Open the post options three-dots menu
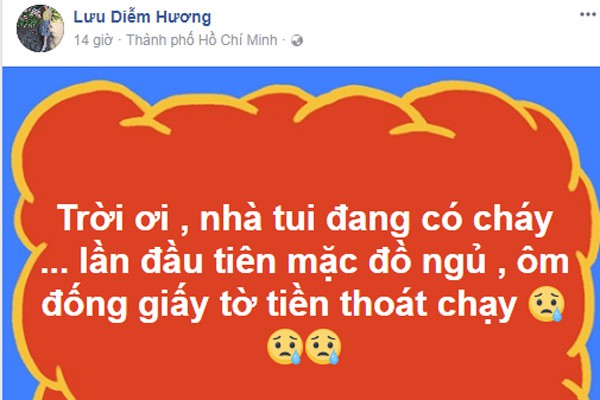Viewport: 600px width, 400px height. [588, 15]
